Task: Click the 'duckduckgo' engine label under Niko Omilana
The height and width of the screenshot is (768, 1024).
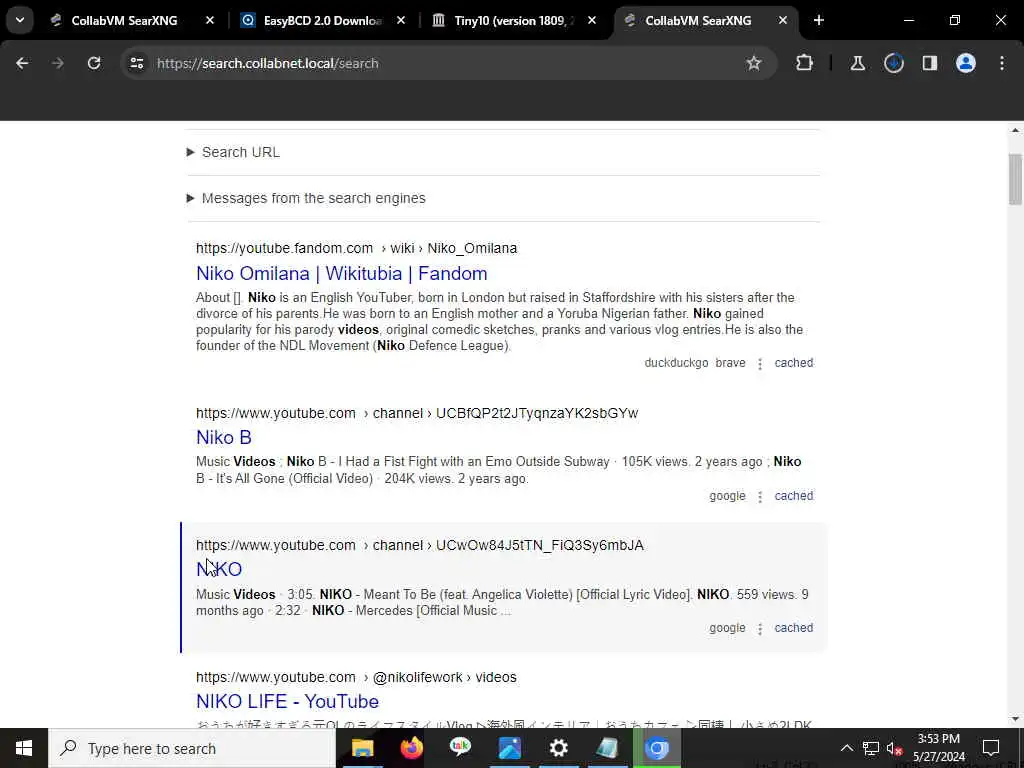Action: coord(676,363)
